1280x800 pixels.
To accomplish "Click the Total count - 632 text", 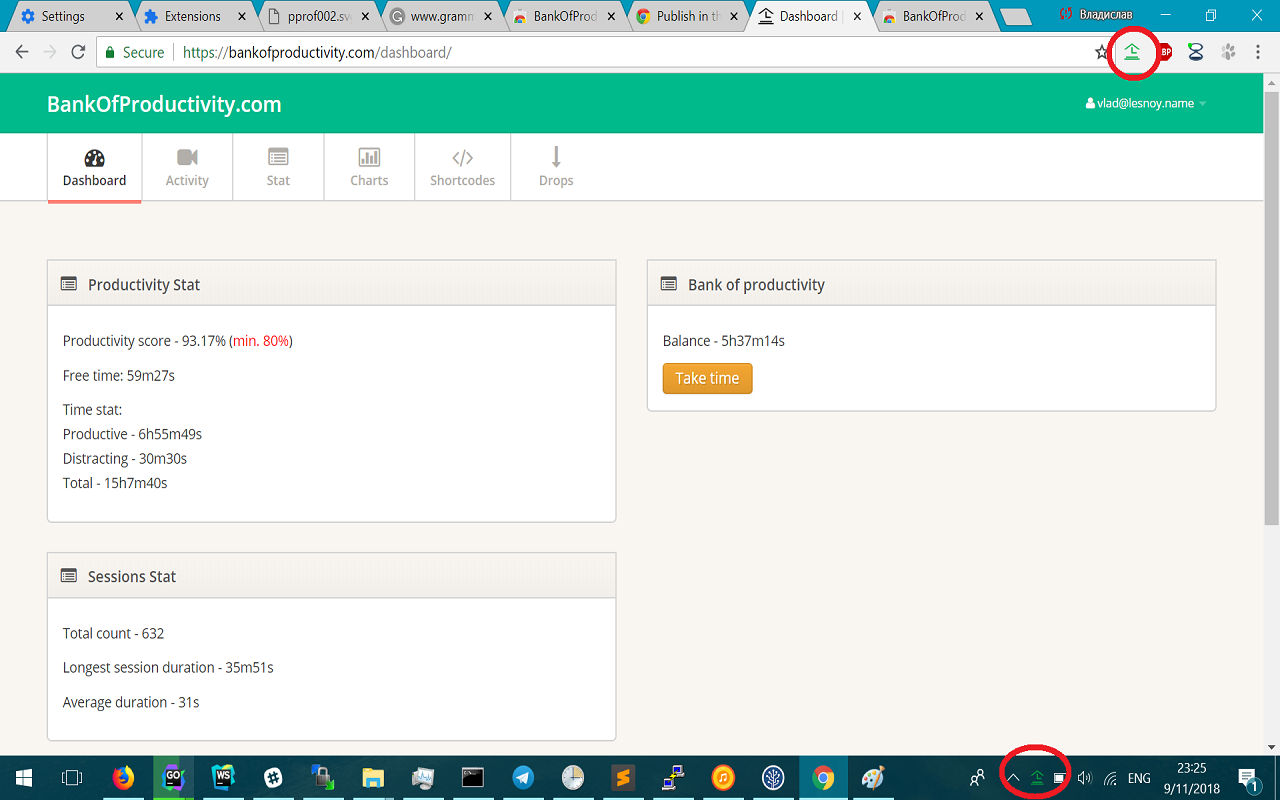I will pos(113,633).
